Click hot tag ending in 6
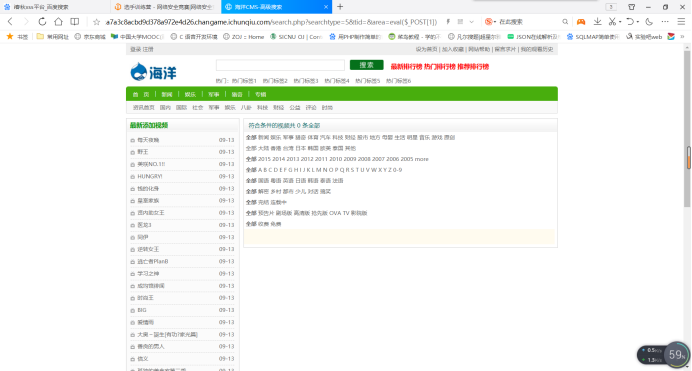This screenshot has height=371, width=692. (399, 81)
